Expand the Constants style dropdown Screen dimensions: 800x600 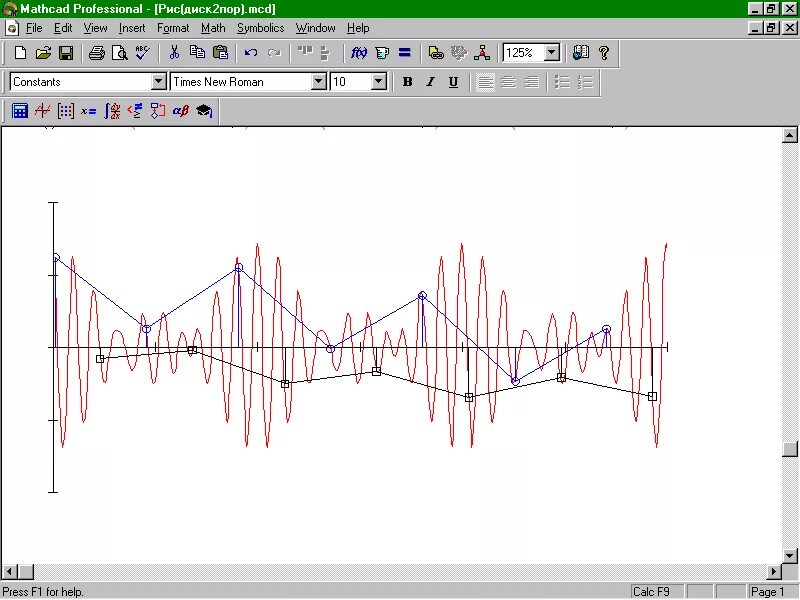[159, 82]
